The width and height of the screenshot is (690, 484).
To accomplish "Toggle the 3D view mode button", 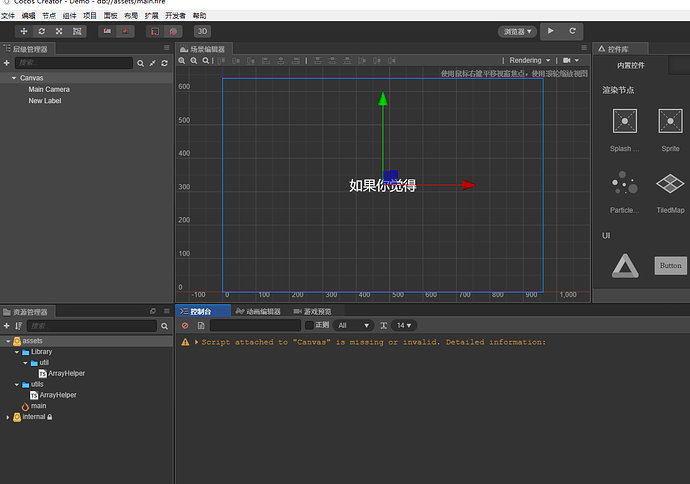I will point(202,32).
